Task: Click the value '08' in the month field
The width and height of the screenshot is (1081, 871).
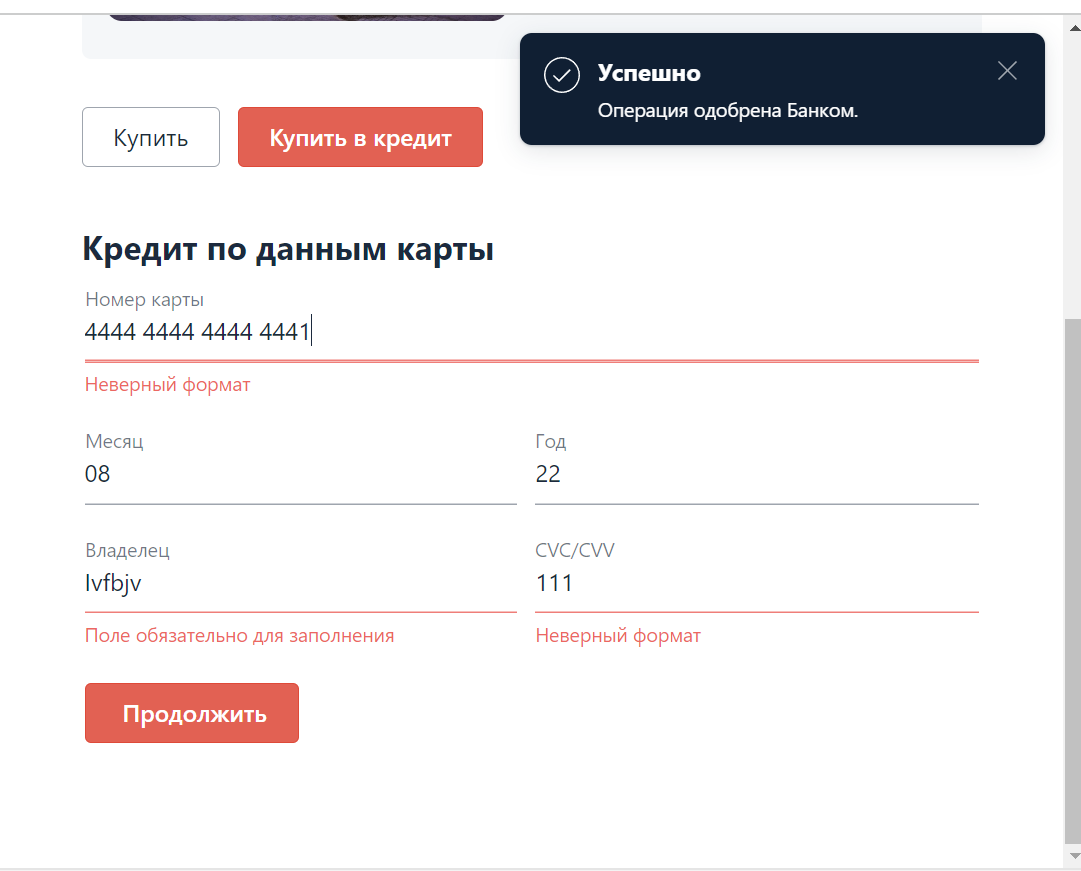Action: [x=97, y=474]
